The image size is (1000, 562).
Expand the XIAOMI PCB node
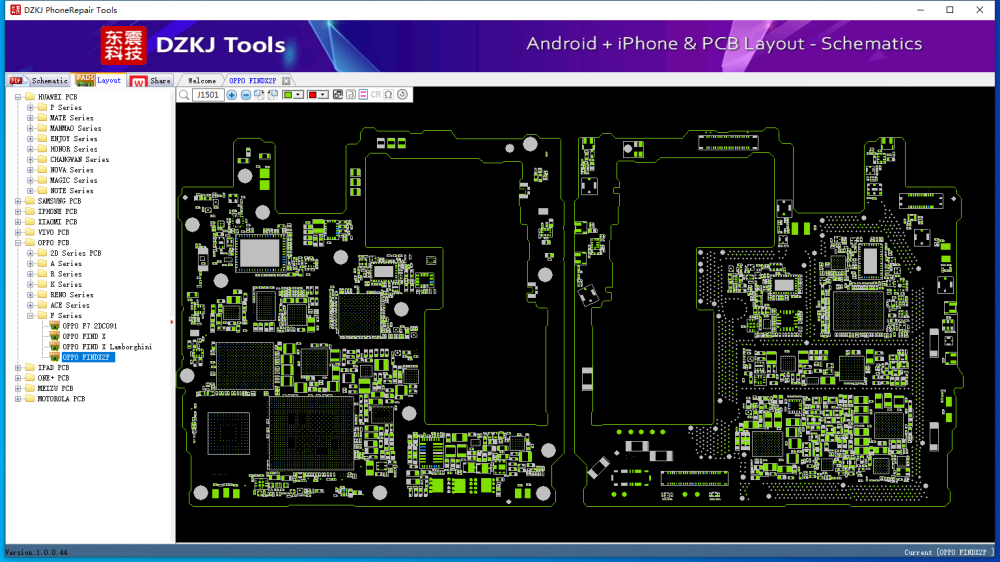(x=18, y=222)
